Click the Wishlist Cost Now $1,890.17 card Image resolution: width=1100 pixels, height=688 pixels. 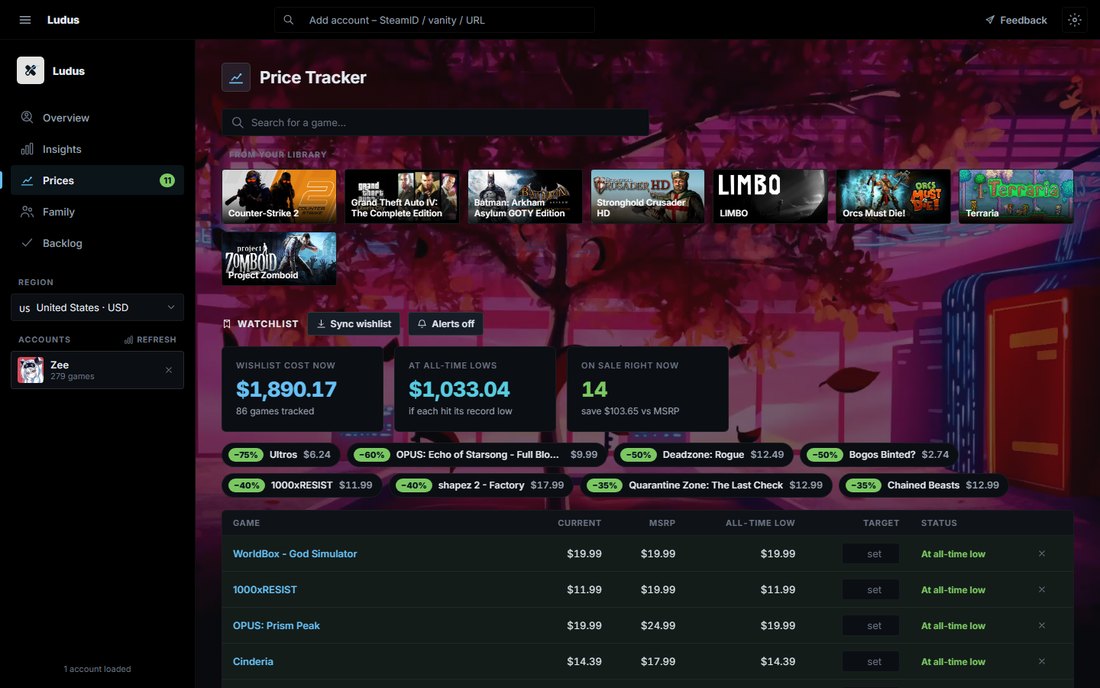302,389
